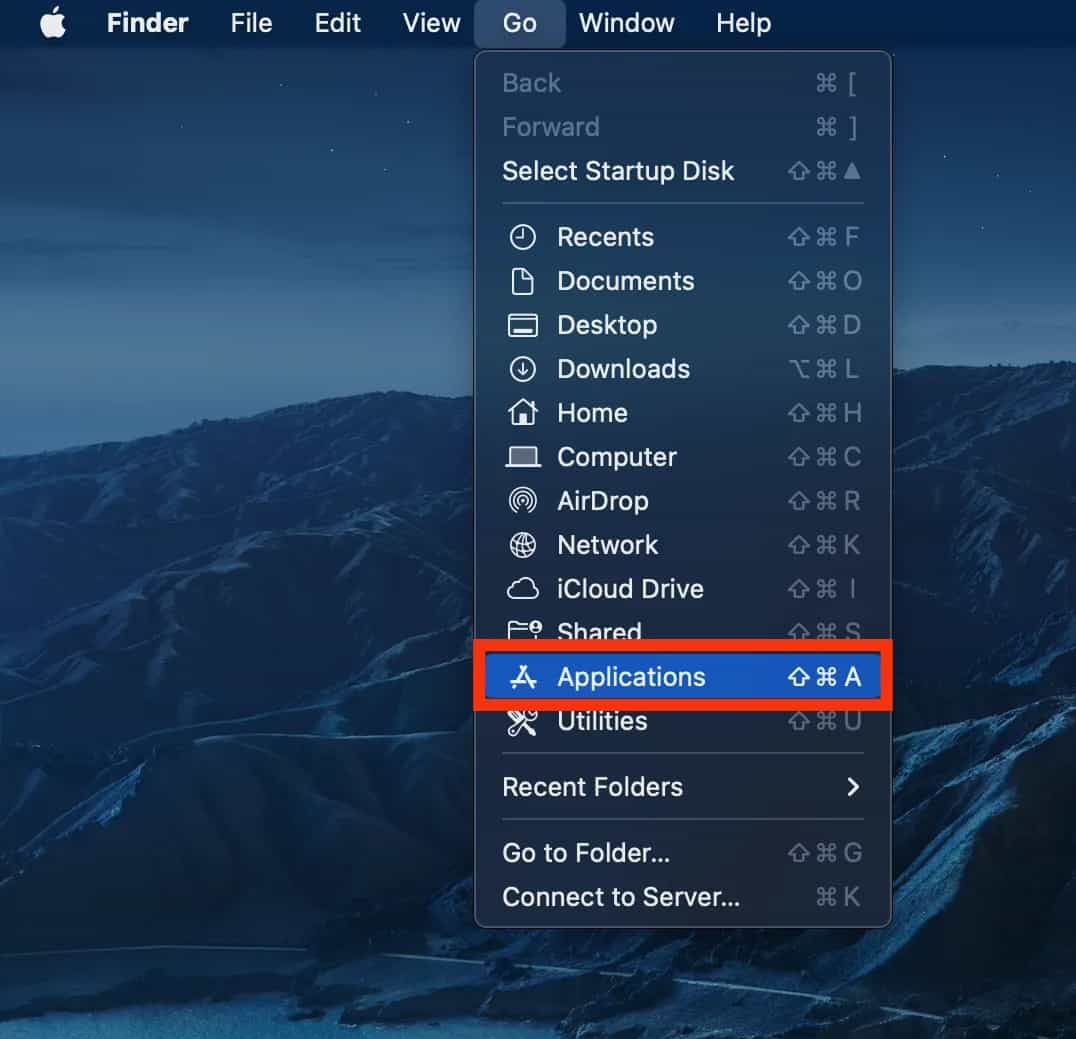This screenshot has width=1076, height=1039.
Task: Open the File menu
Action: (251, 23)
